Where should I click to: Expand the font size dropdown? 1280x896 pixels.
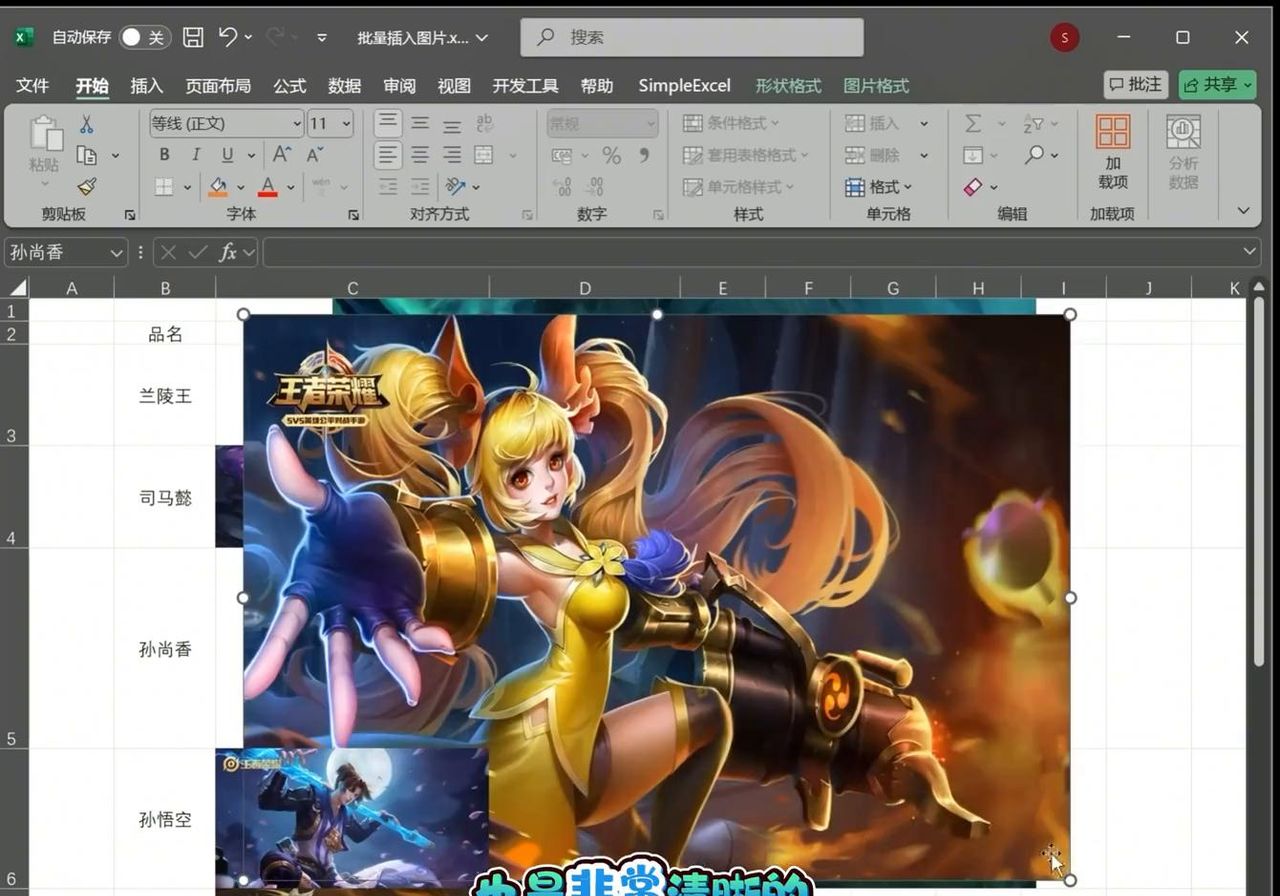[x=346, y=124]
